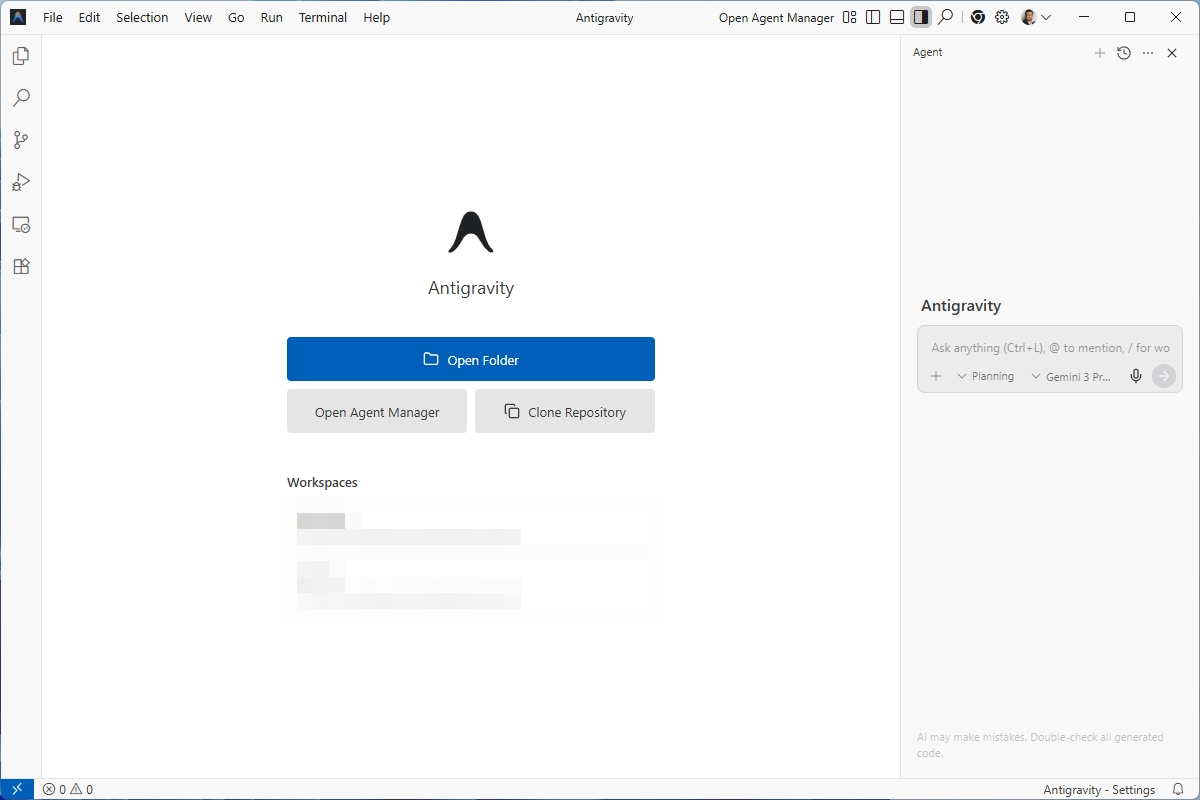Viewport: 1200px width, 800px height.
Task: Click the Open Folder button
Action: point(471,359)
